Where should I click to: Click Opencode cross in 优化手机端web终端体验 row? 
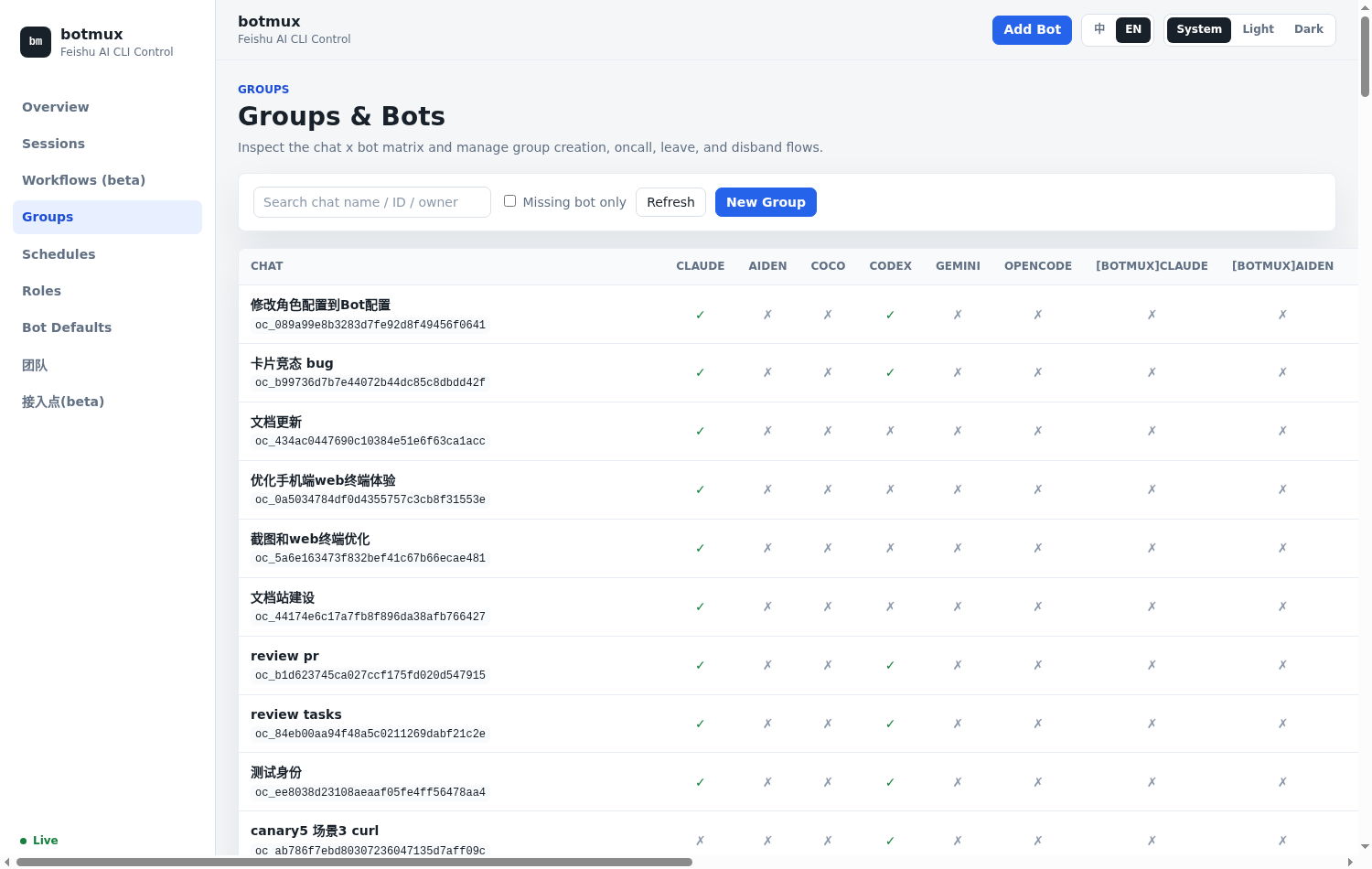pos(1039,489)
